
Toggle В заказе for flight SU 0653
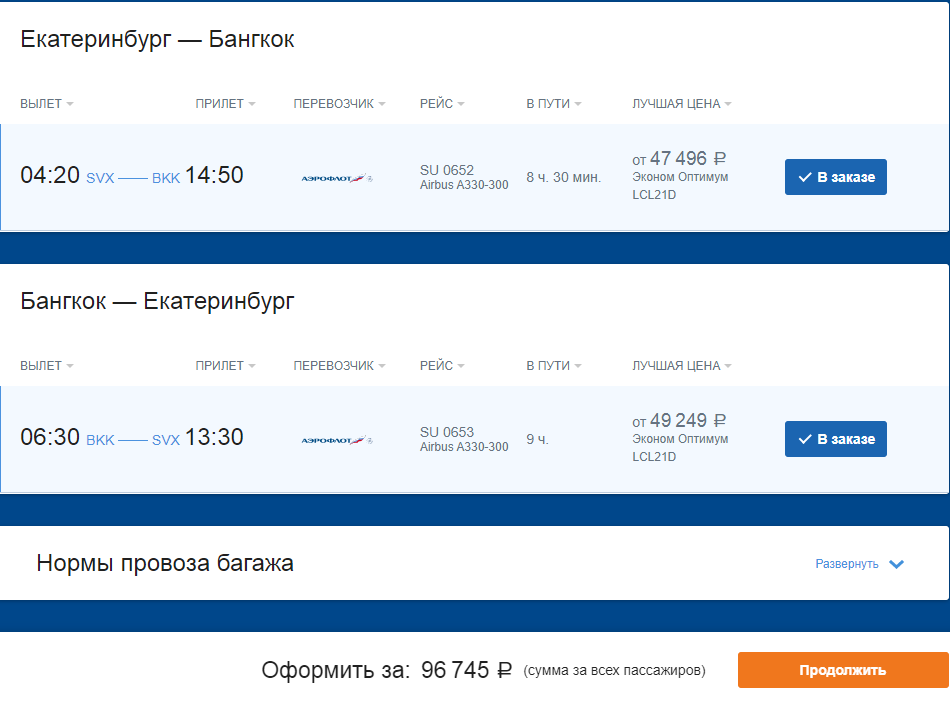pyautogui.click(x=835, y=439)
